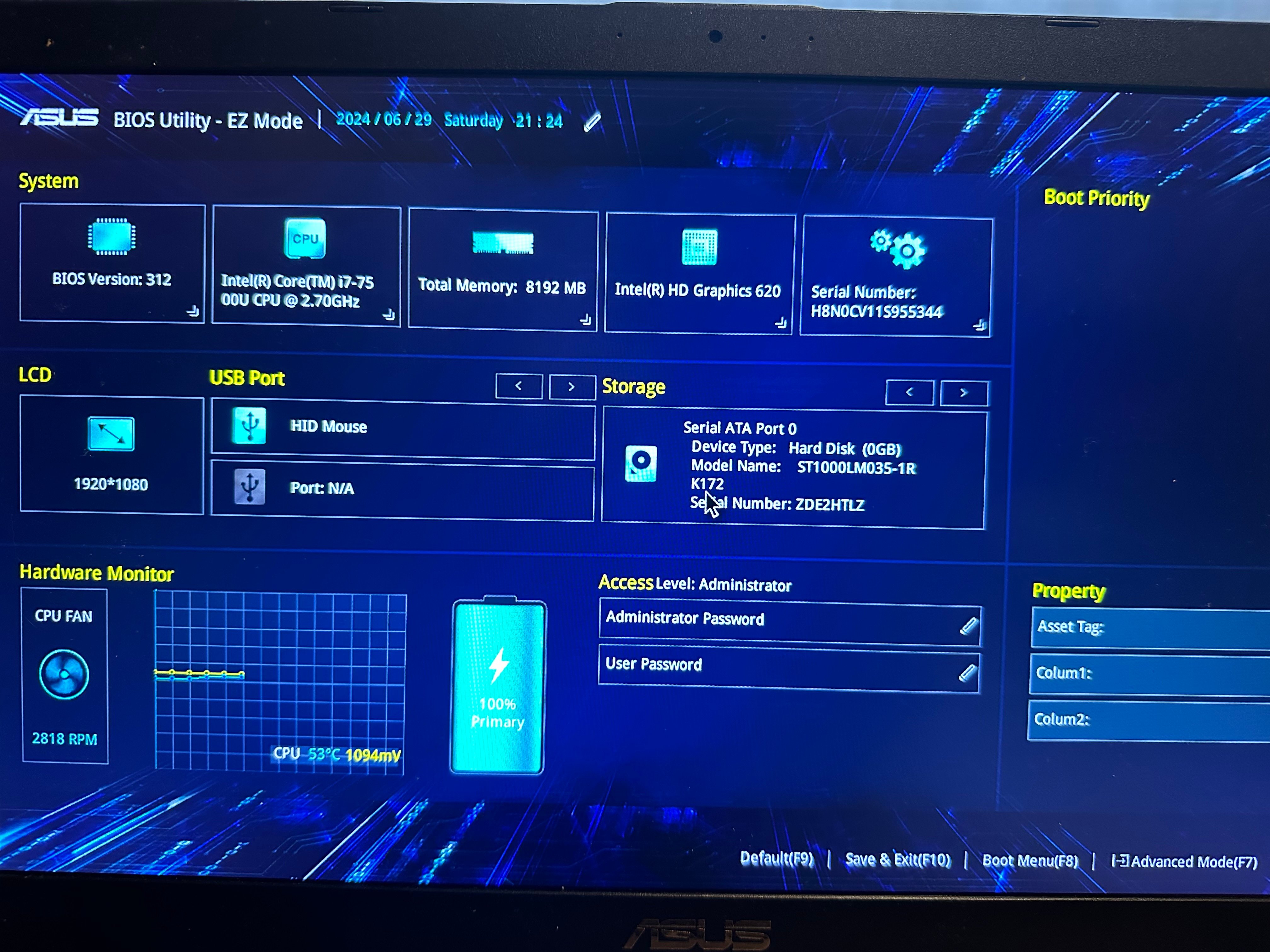Click the CPU icon in System
Screen dimensions: 1270x952
[x=305, y=238]
